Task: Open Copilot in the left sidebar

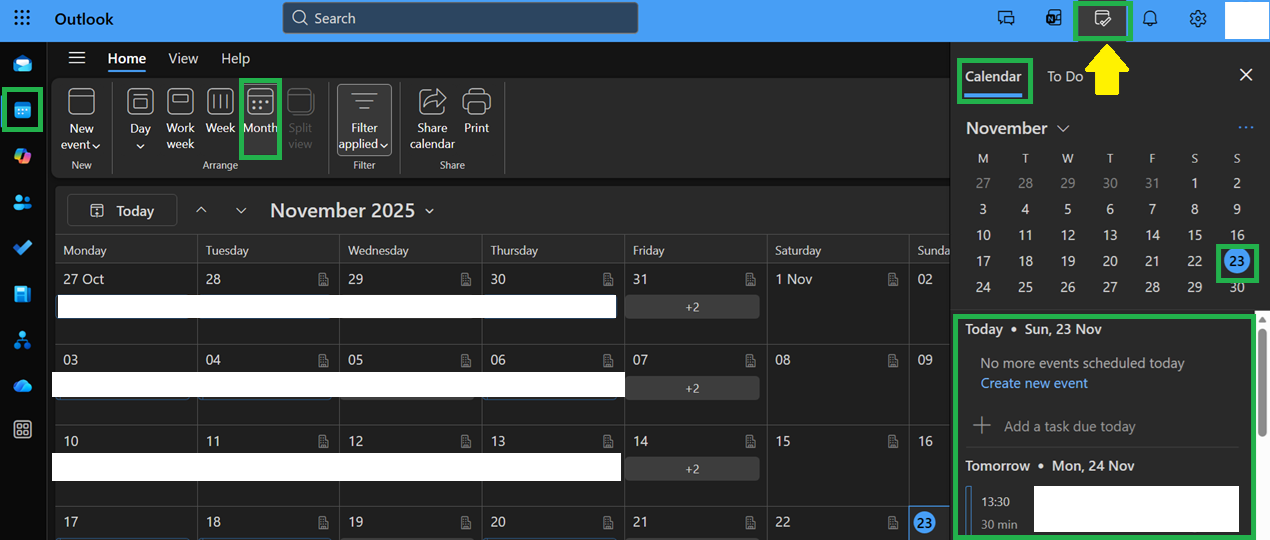Action: (22, 156)
